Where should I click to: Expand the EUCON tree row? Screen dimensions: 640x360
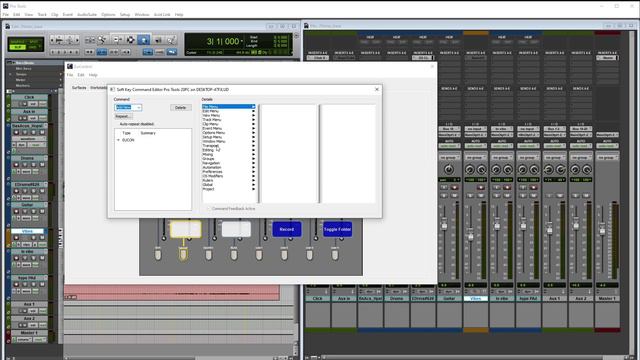(118, 140)
